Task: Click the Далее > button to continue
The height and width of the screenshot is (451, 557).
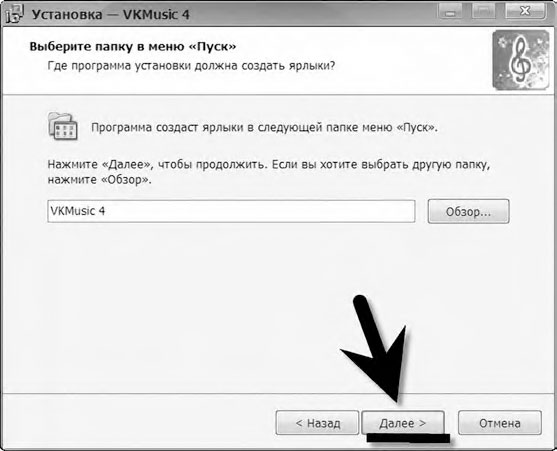Action: (403, 423)
